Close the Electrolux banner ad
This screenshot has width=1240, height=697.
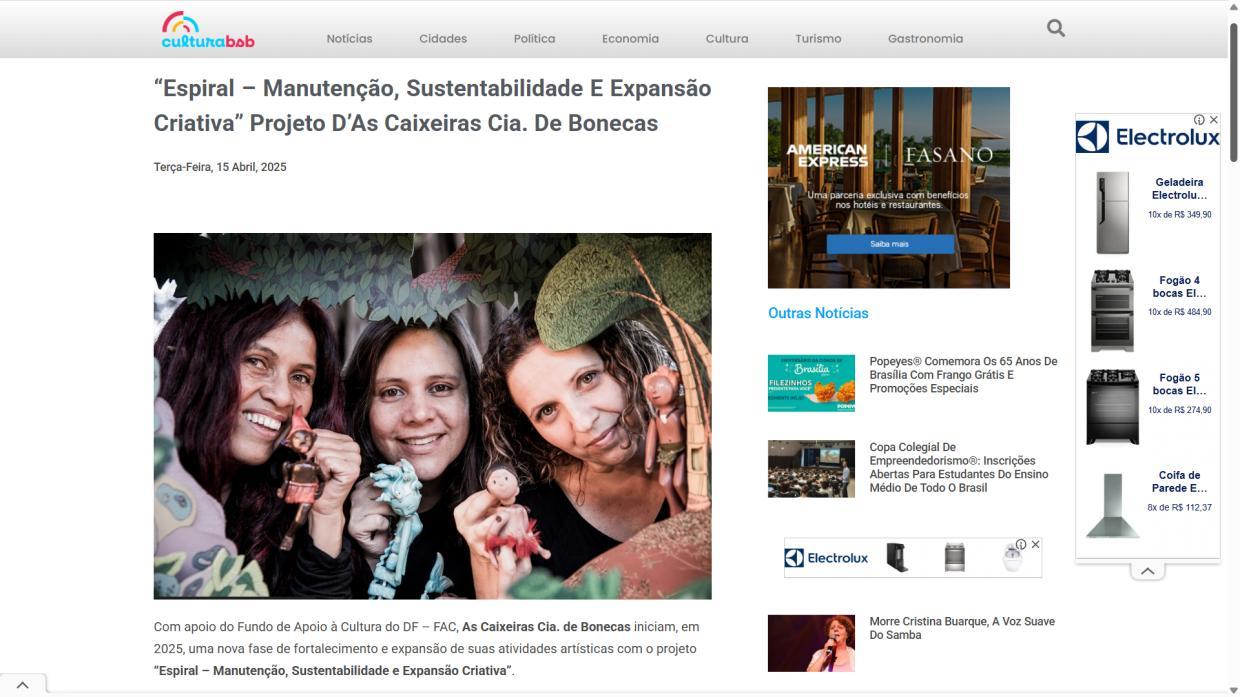click(1035, 544)
